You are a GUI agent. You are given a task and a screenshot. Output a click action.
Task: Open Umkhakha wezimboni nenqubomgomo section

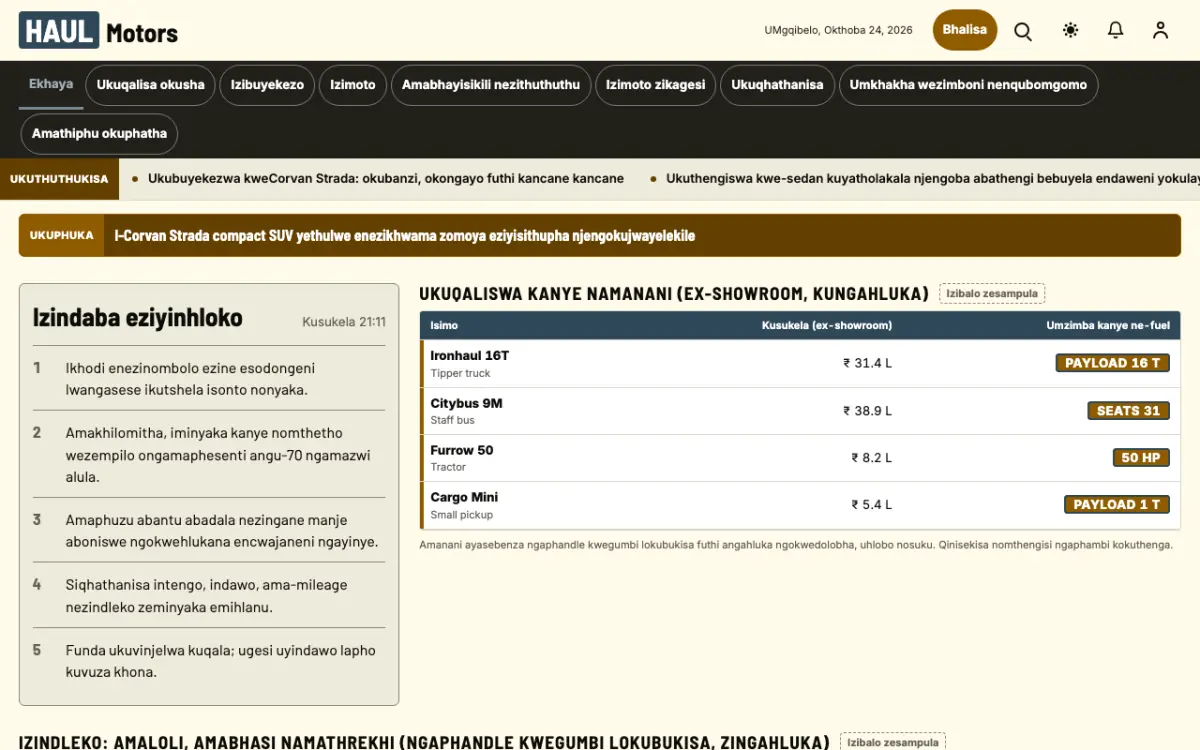pyautogui.click(x=968, y=85)
